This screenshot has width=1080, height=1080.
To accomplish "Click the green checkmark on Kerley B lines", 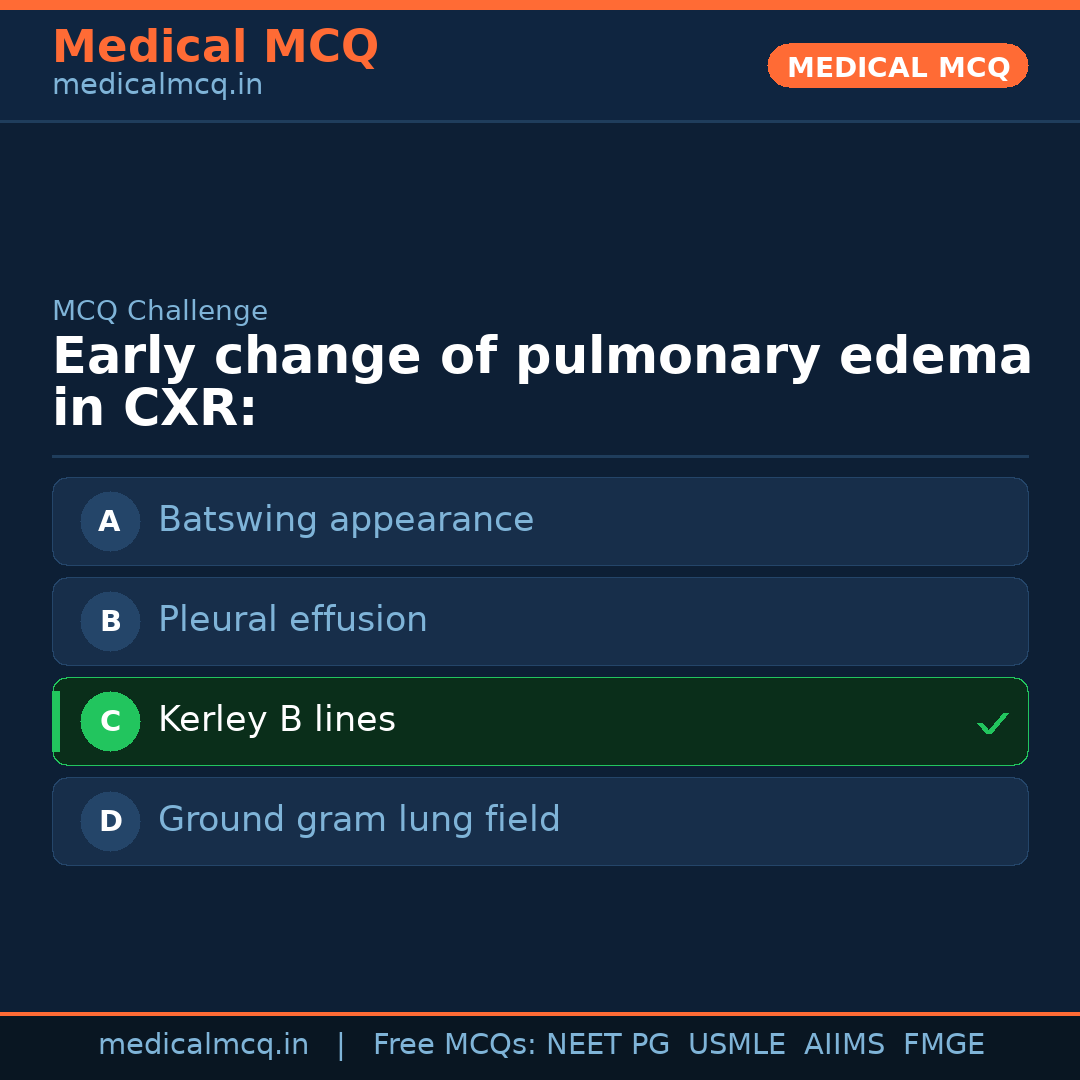I will [992, 723].
